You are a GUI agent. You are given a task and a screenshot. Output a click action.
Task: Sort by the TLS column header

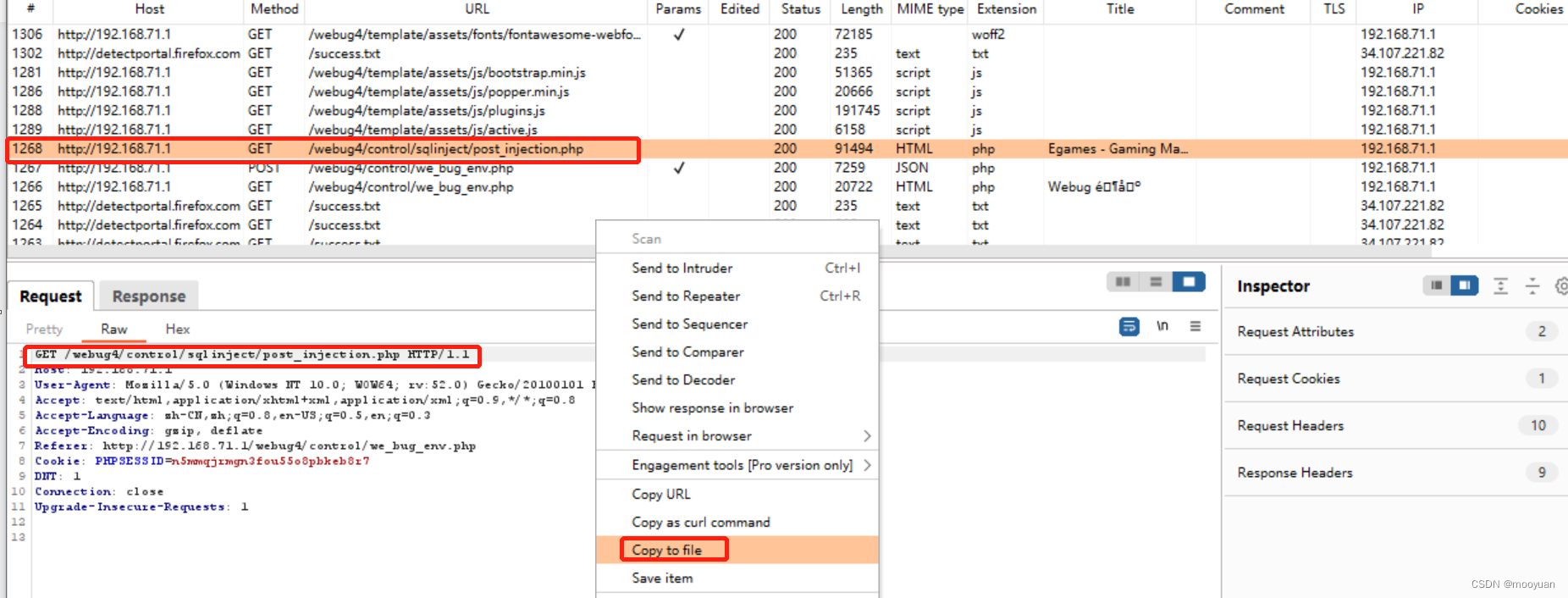(1334, 8)
